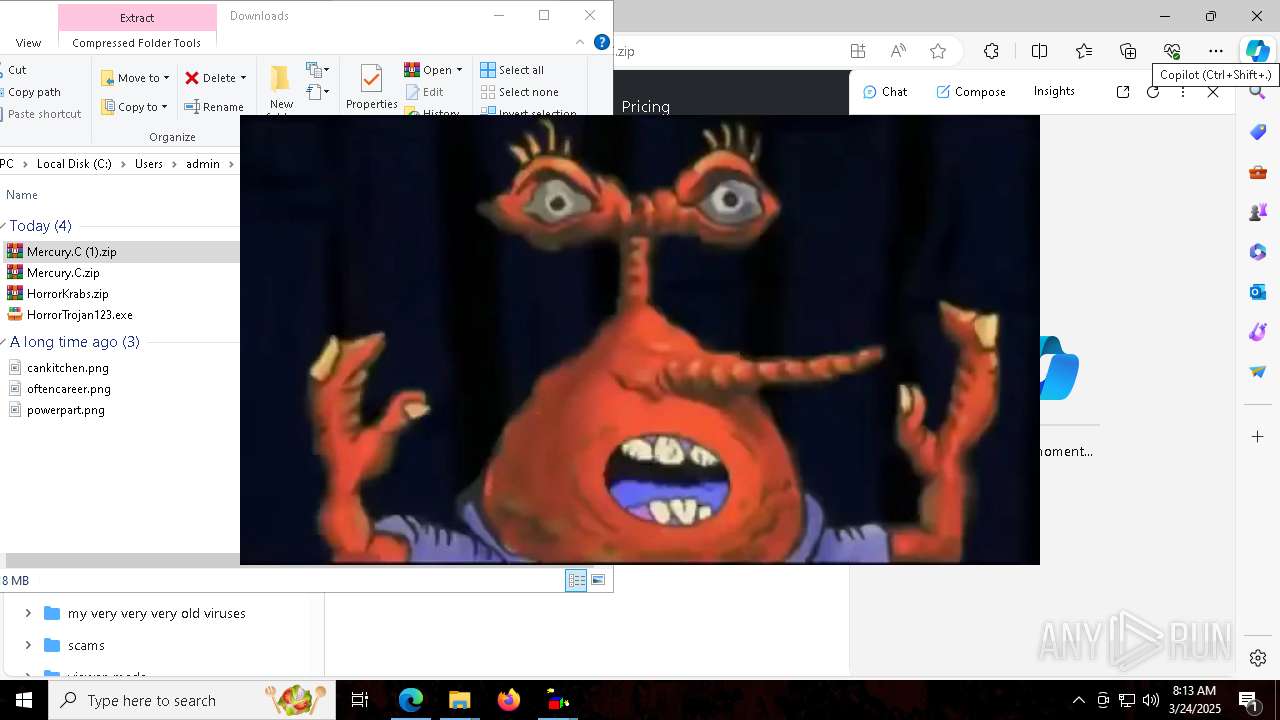
Task: Expand the scams folder tree node
Action: pos(28,645)
